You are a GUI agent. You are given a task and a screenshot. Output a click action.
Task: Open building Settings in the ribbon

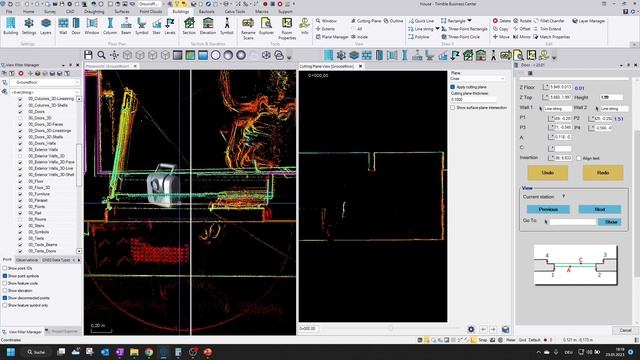click(x=29, y=26)
